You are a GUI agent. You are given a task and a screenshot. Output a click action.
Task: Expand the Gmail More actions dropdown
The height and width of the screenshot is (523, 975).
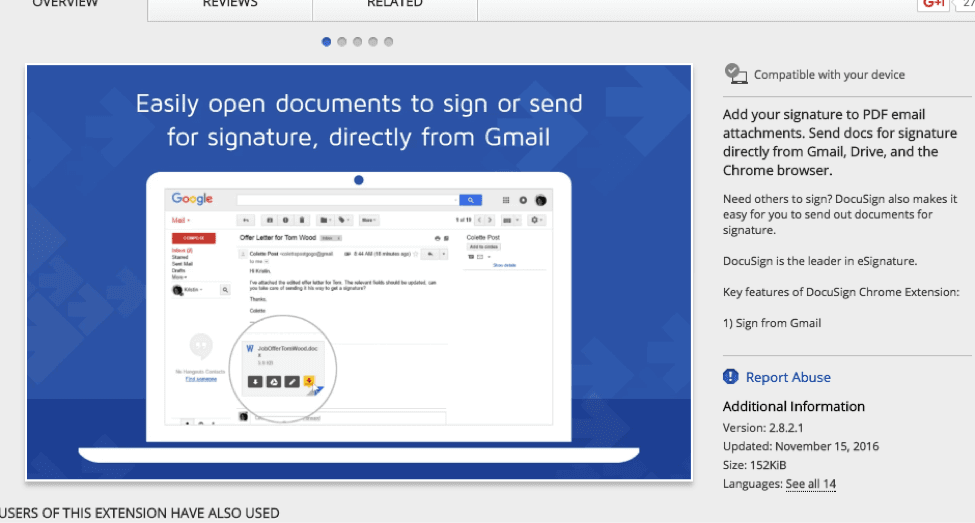tap(369, 220)
